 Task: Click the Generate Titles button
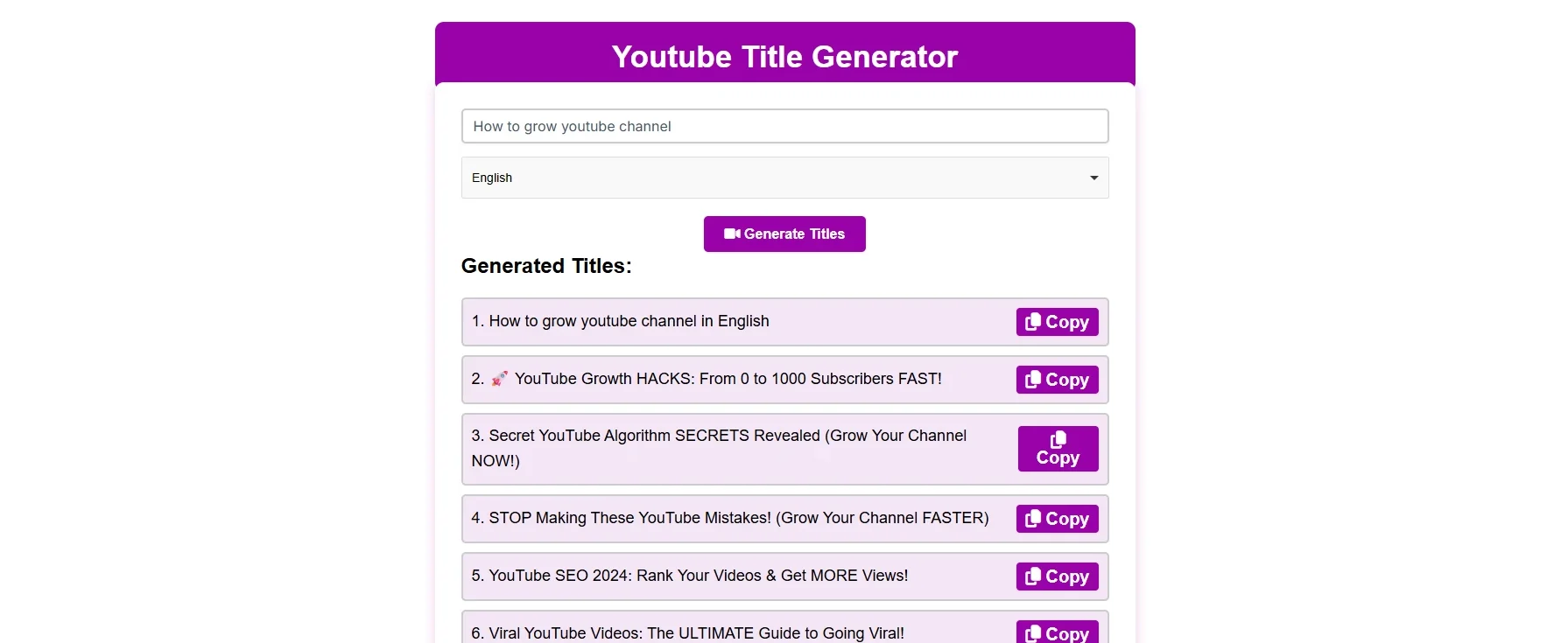coord(784,234)
